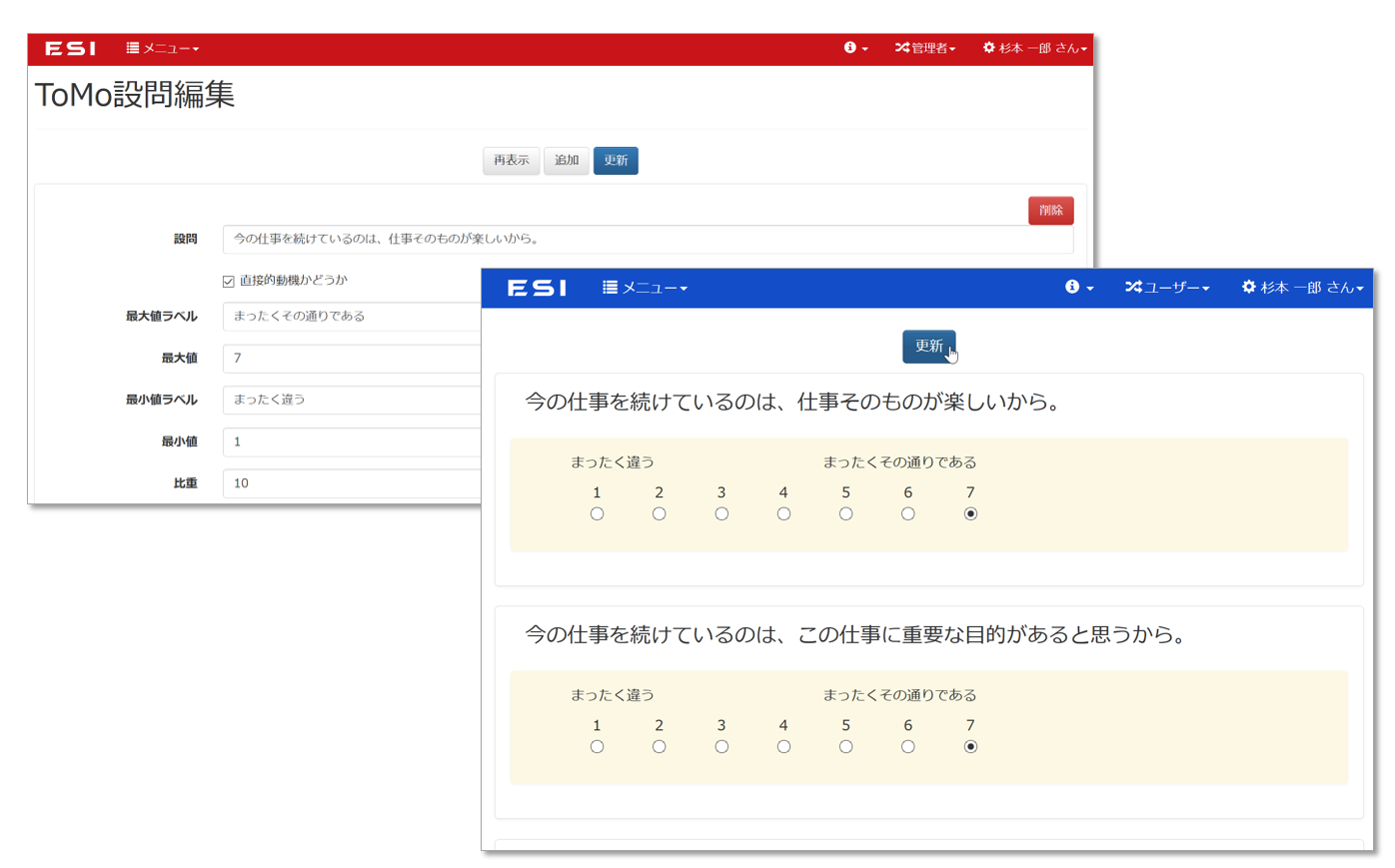1395x868 pixels.
Task: Open メニュー dropdown in blue user window
Action: pyautogui.click(x=646, y=288)
